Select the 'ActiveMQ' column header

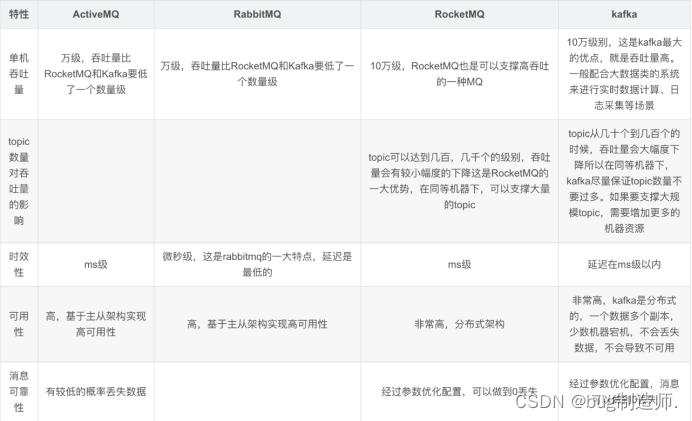pos(96,14)
